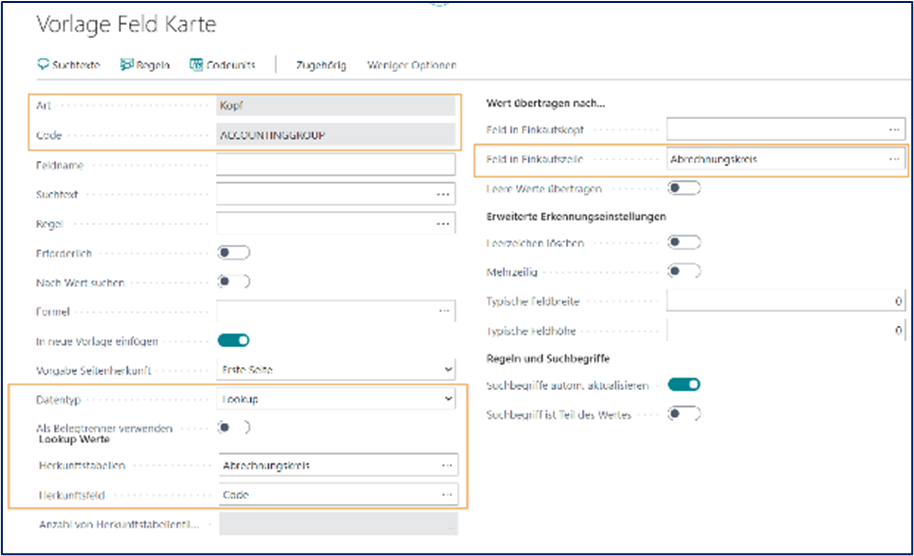Disable In neue Vorlage einfügen toggle
Screen dimensions: 914x556
pyautogui.click(x=234, y=341)
